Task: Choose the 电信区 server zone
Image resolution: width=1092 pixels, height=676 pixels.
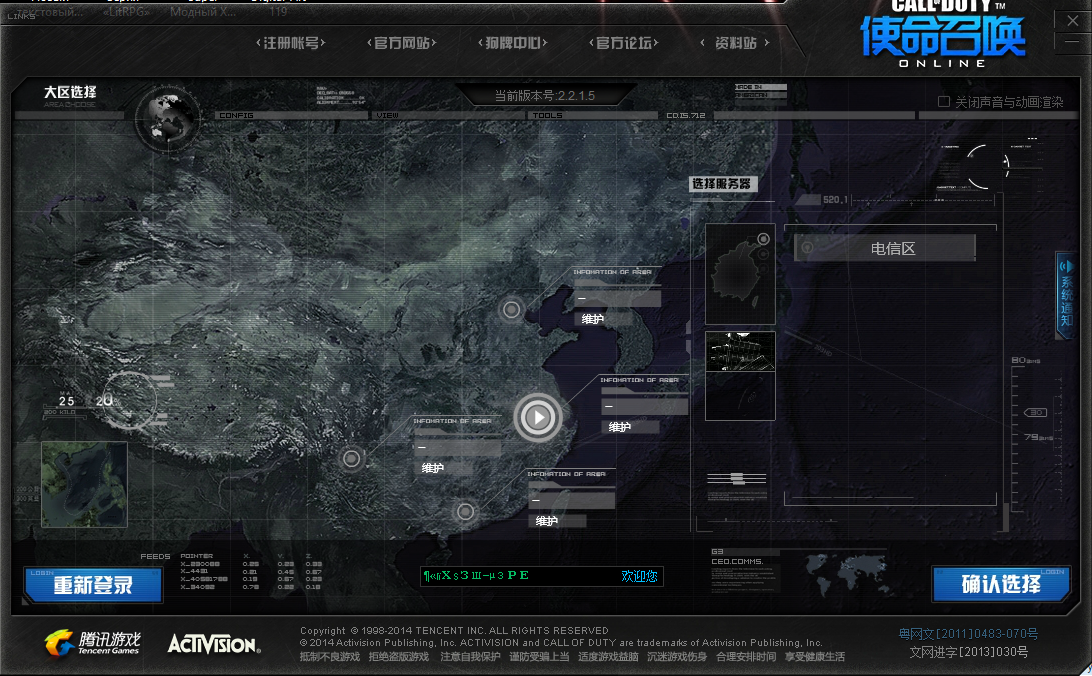Action: [x=884, y=248]
